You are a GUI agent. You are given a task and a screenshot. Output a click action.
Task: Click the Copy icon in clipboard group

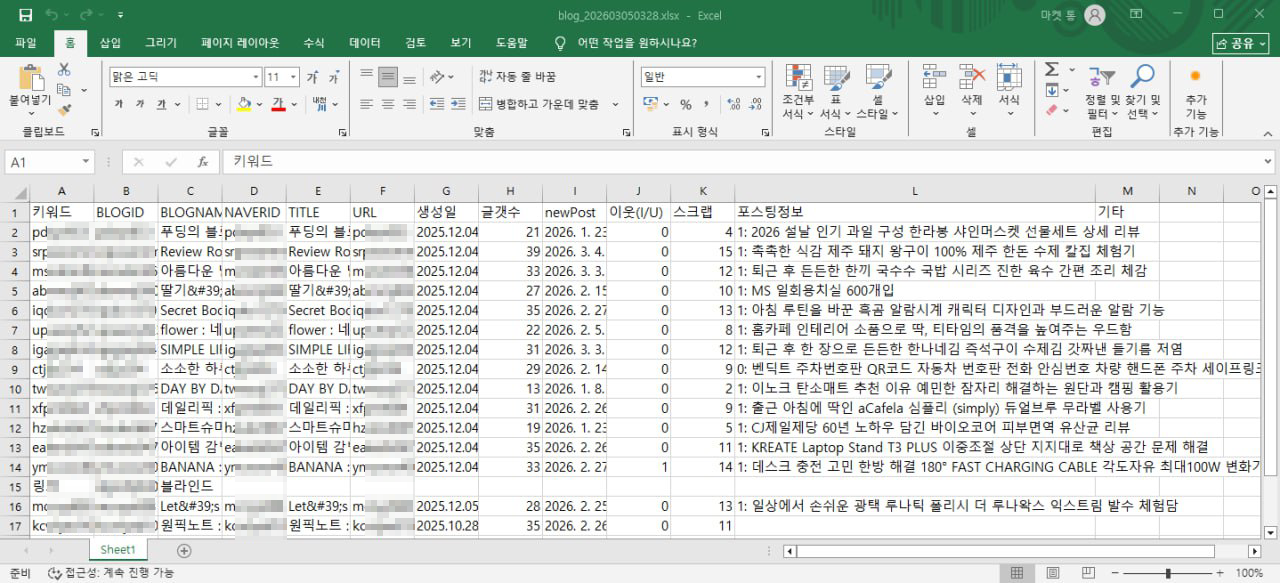coord(64,90)
